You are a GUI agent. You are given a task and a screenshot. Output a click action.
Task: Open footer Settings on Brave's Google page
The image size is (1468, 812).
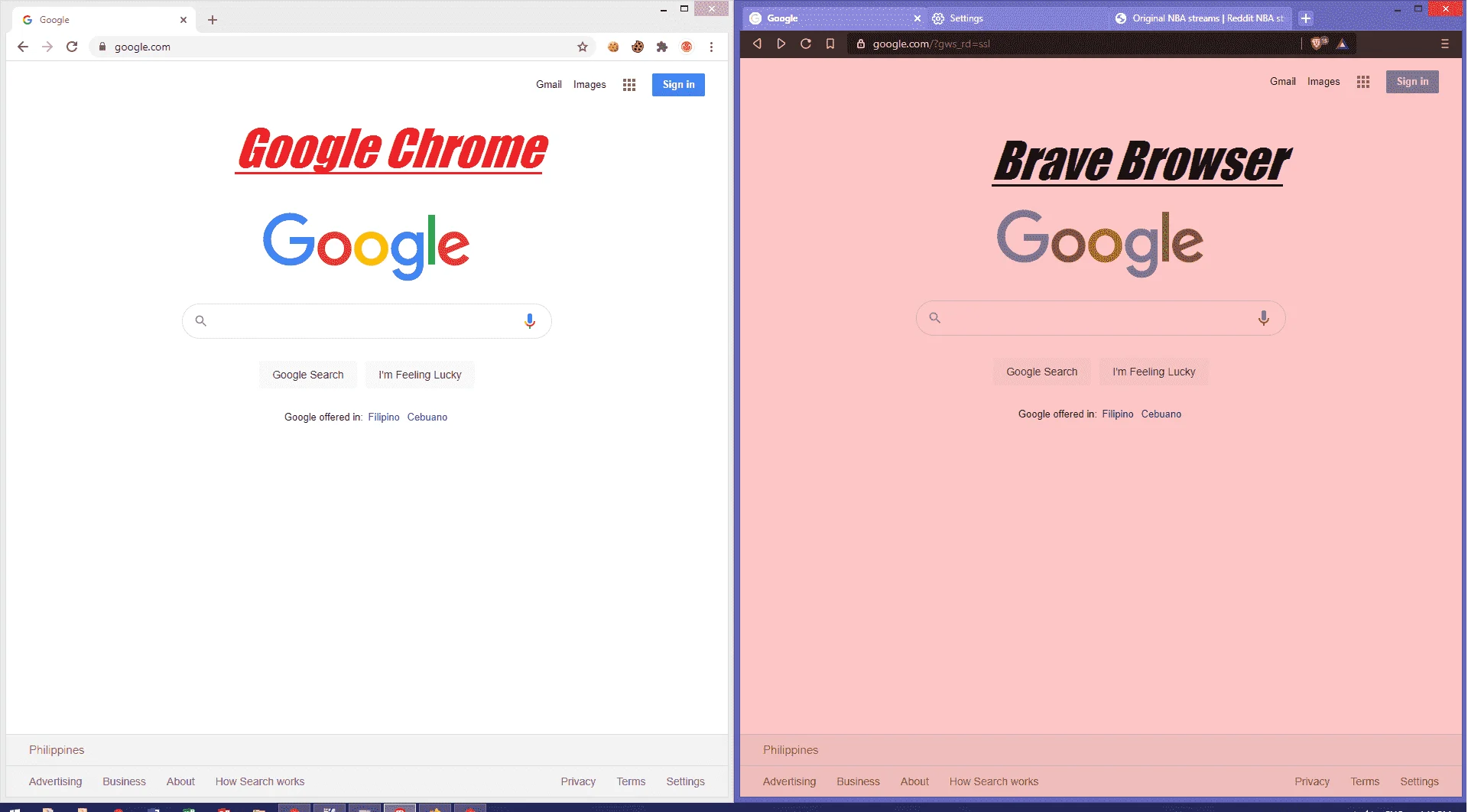coord(1419,781)
